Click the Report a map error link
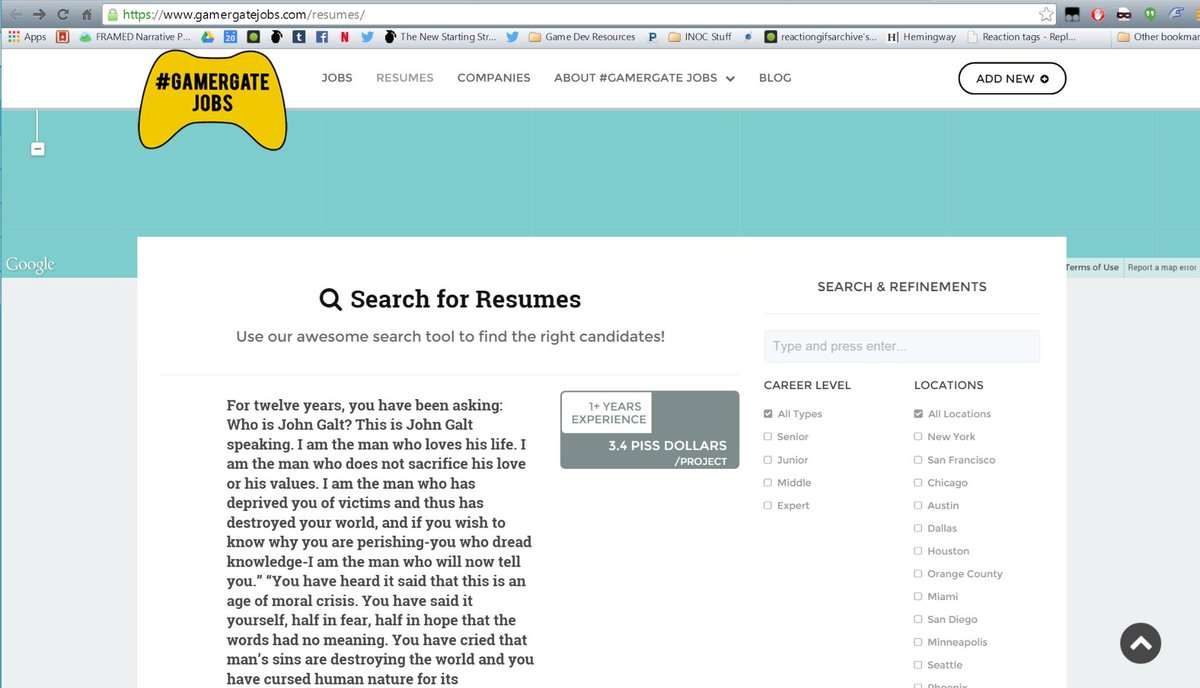This screenshot has height=688, width=1200. pos(1162,267)
